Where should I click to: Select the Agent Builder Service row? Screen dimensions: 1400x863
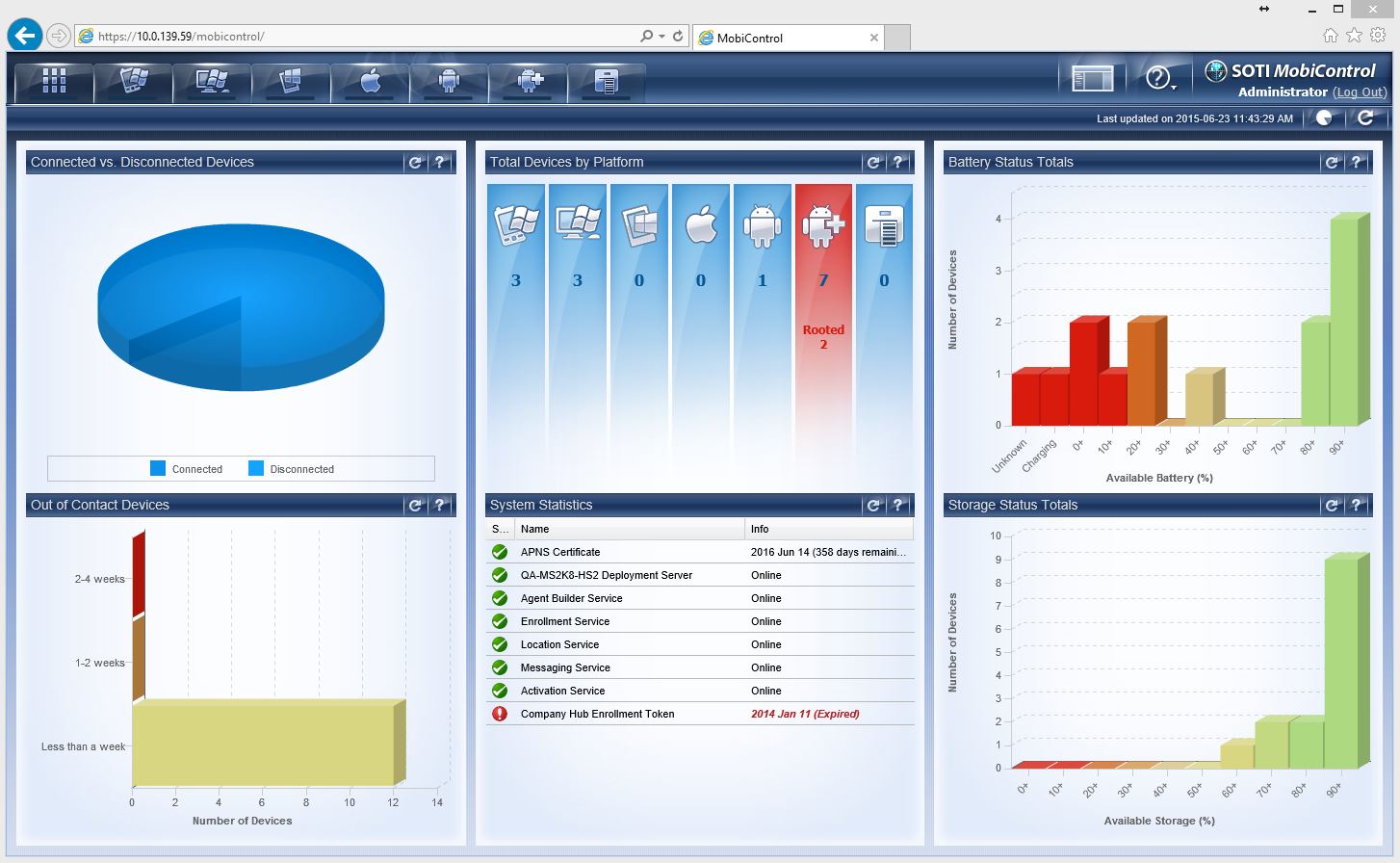(x=700, y=598)
